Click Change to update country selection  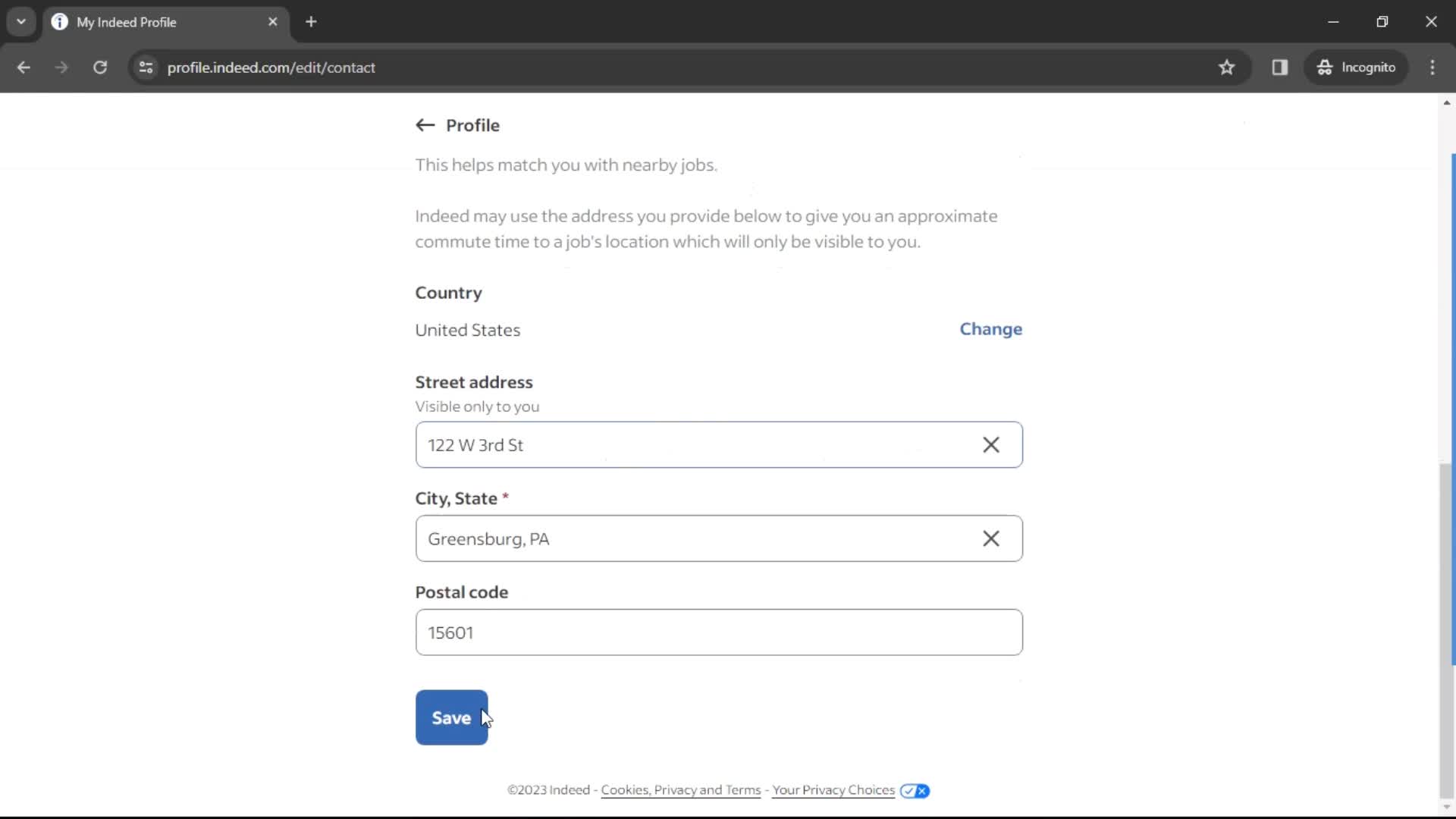coord(991,329)
